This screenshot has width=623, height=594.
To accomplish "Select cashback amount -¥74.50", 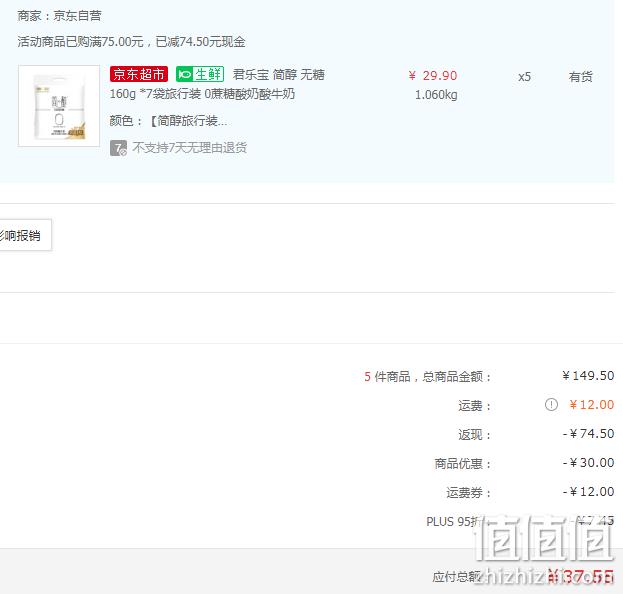I will coord(588,434).
